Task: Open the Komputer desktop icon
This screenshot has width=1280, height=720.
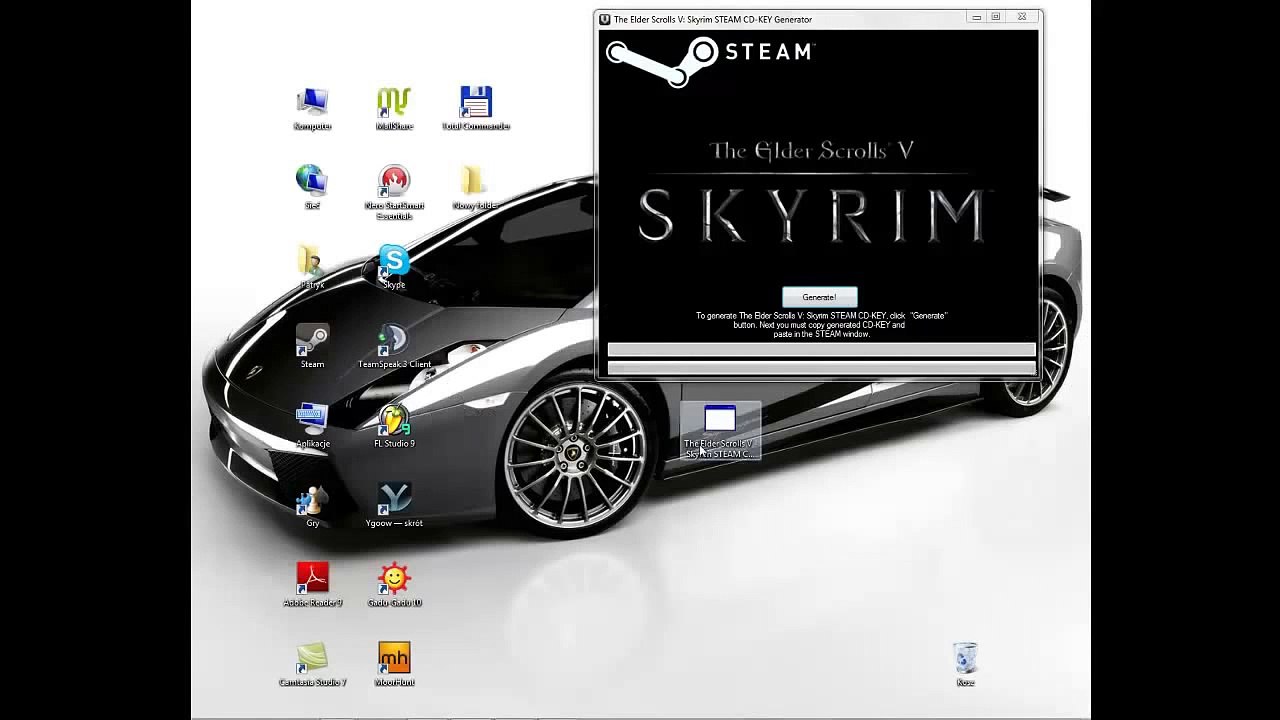Action: coord(312,109)
